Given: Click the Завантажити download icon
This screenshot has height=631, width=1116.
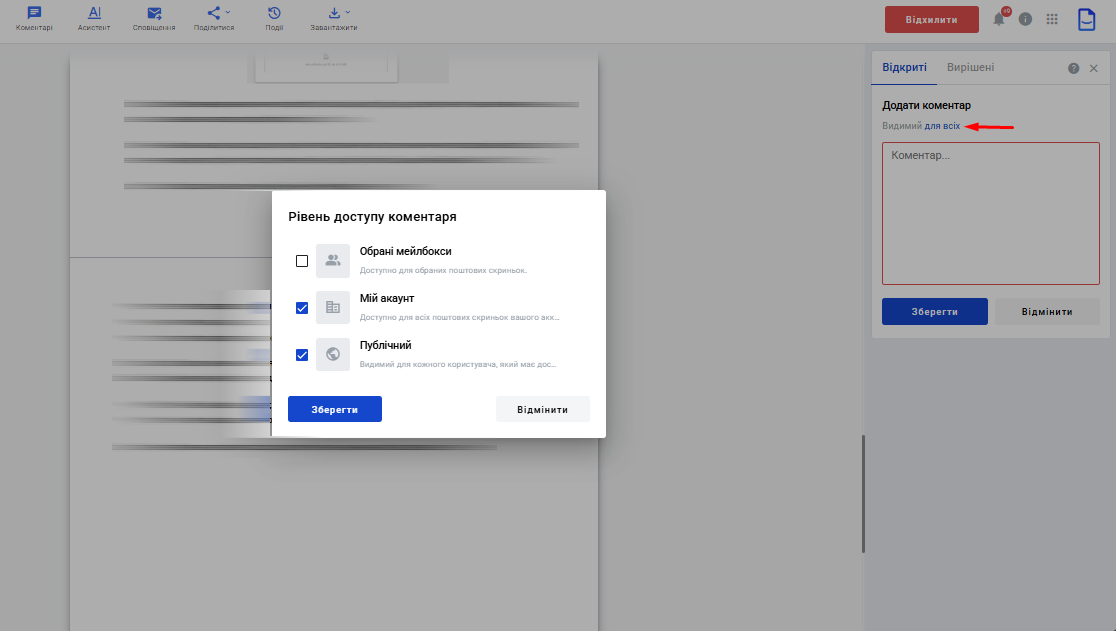Looking at the screenshot, I should [334, 13].
